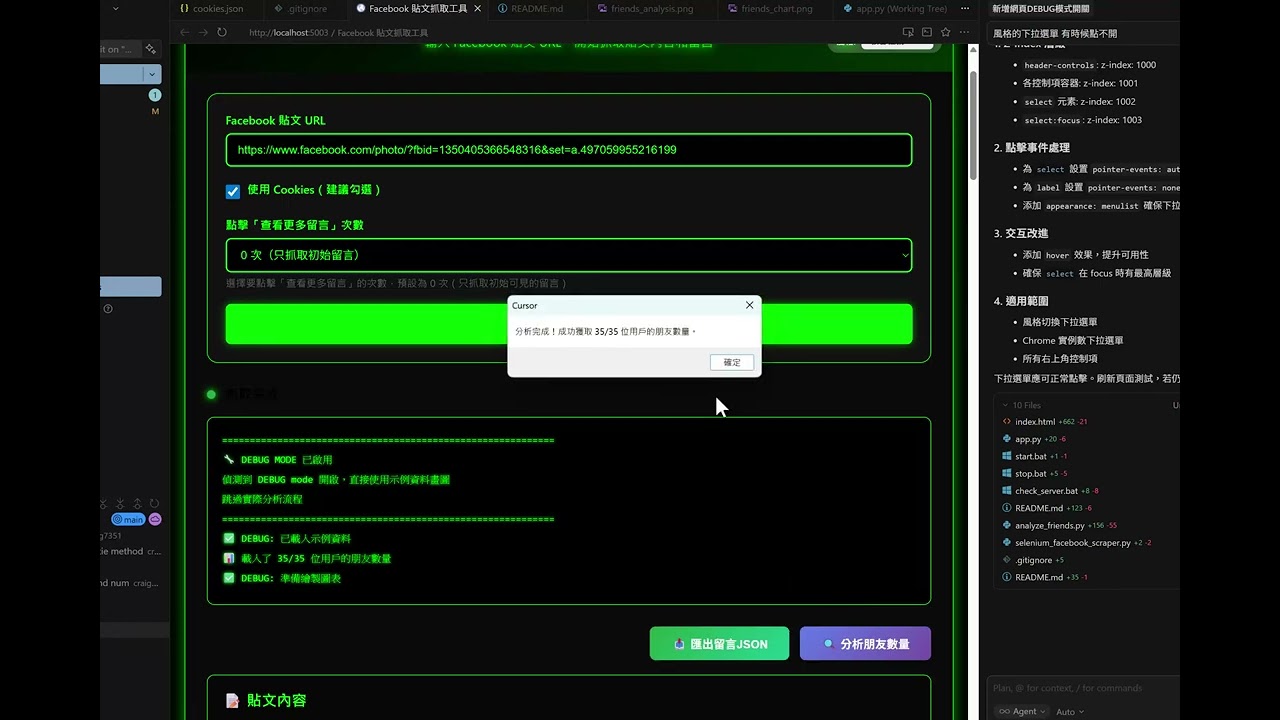Open the editor tabs overflow menu

click(x=965, y=8)
